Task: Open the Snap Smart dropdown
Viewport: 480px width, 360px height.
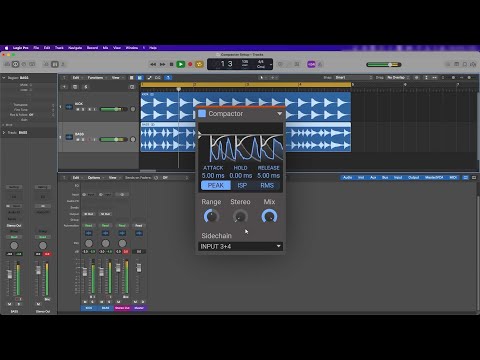Action: pos(353,78)
